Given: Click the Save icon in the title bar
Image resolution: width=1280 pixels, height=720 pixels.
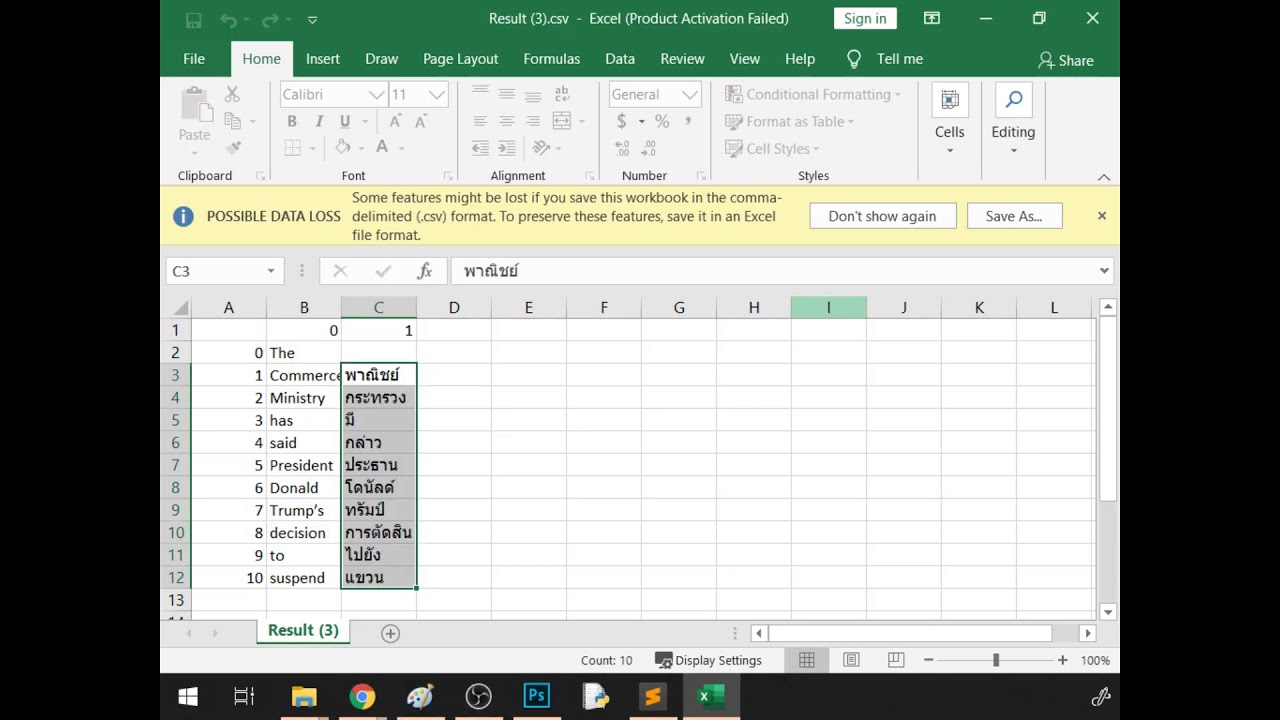Looking at the screenshot, I should tap(193, 19).
